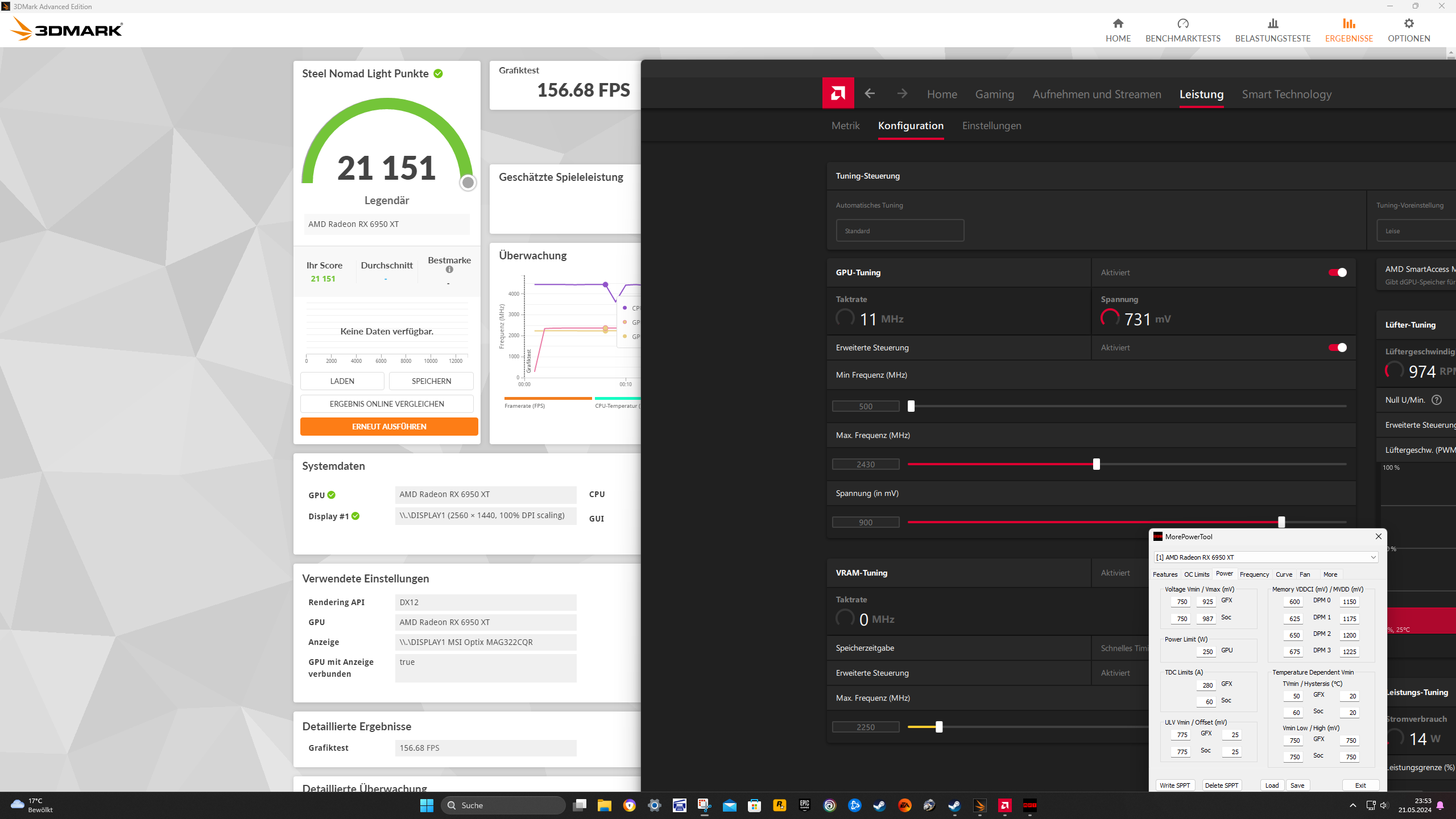Screen dimensions: 1456x819
Task: Click the back arrow in AMD software
Action: (x=870, y=93)
